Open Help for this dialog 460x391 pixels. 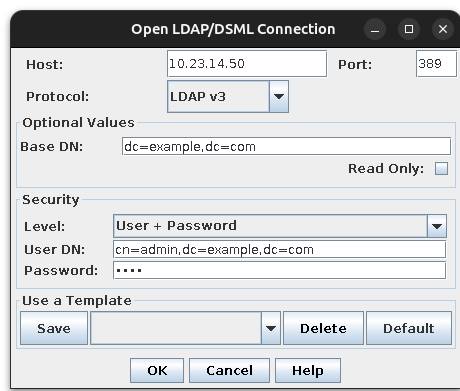[308, 370]
